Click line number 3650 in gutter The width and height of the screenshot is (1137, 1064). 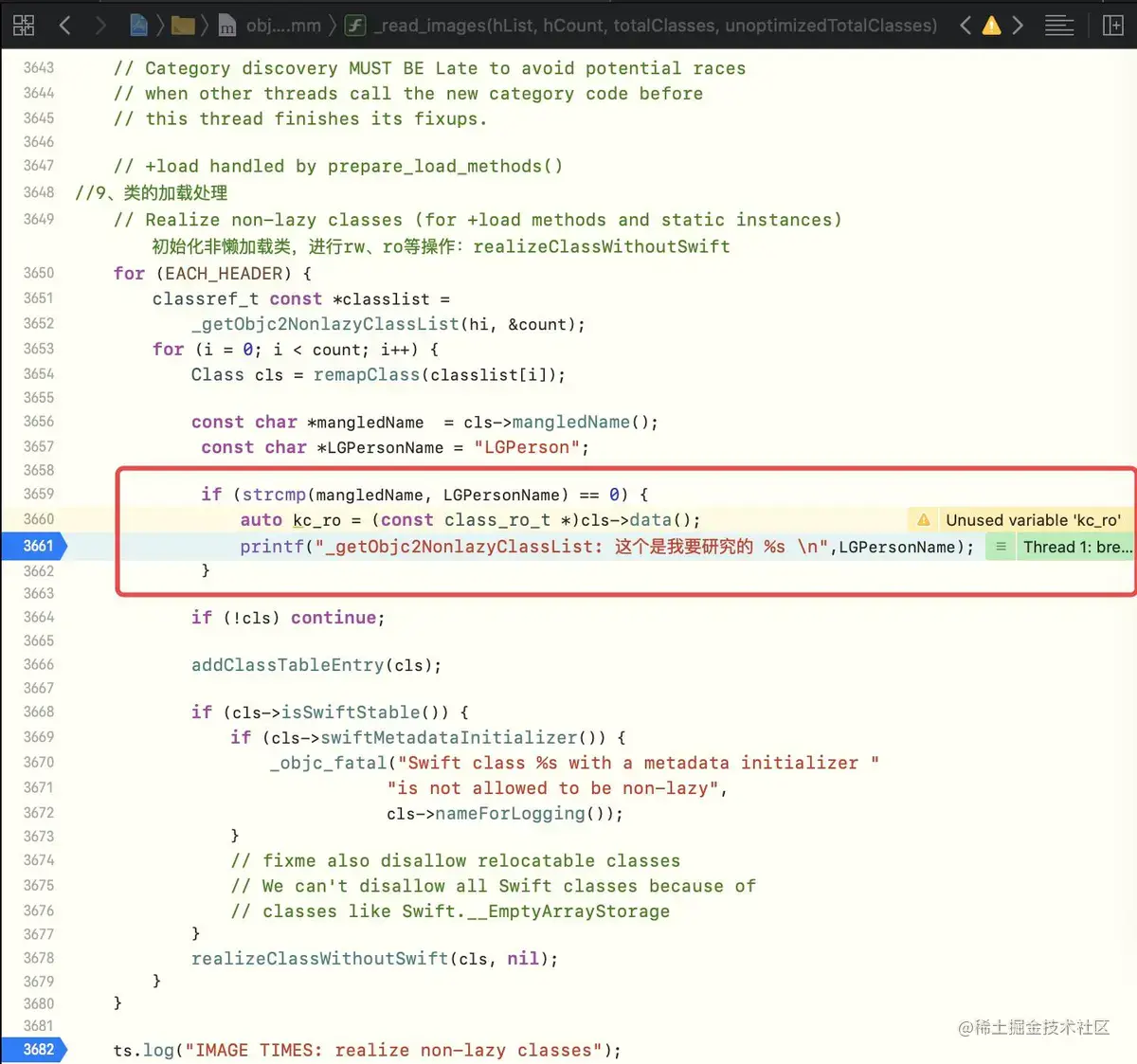point(39,273)
